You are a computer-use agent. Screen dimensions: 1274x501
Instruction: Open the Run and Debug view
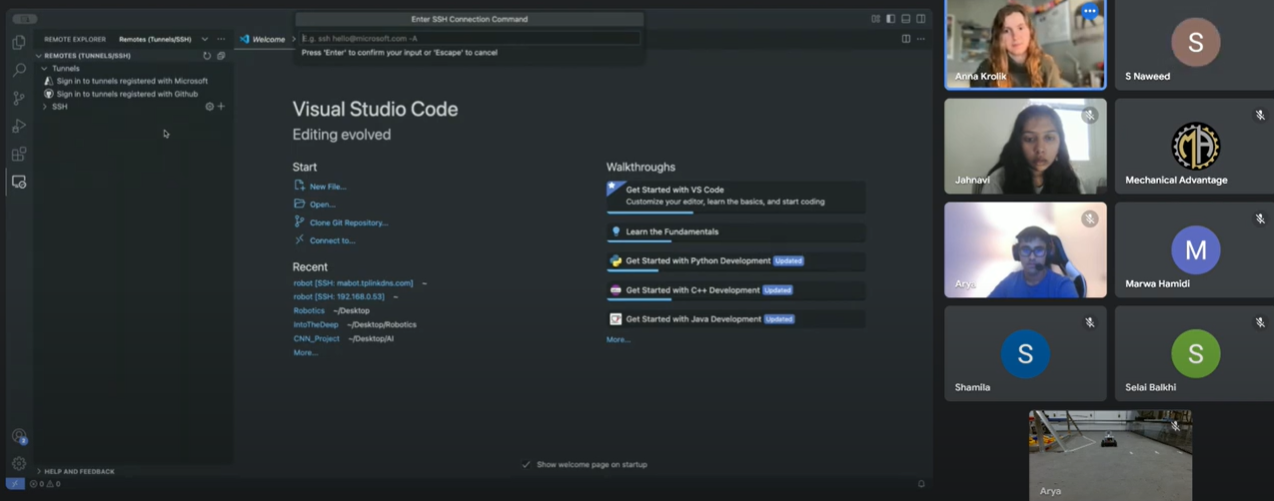pyautogui.click(x=19, y=126)
